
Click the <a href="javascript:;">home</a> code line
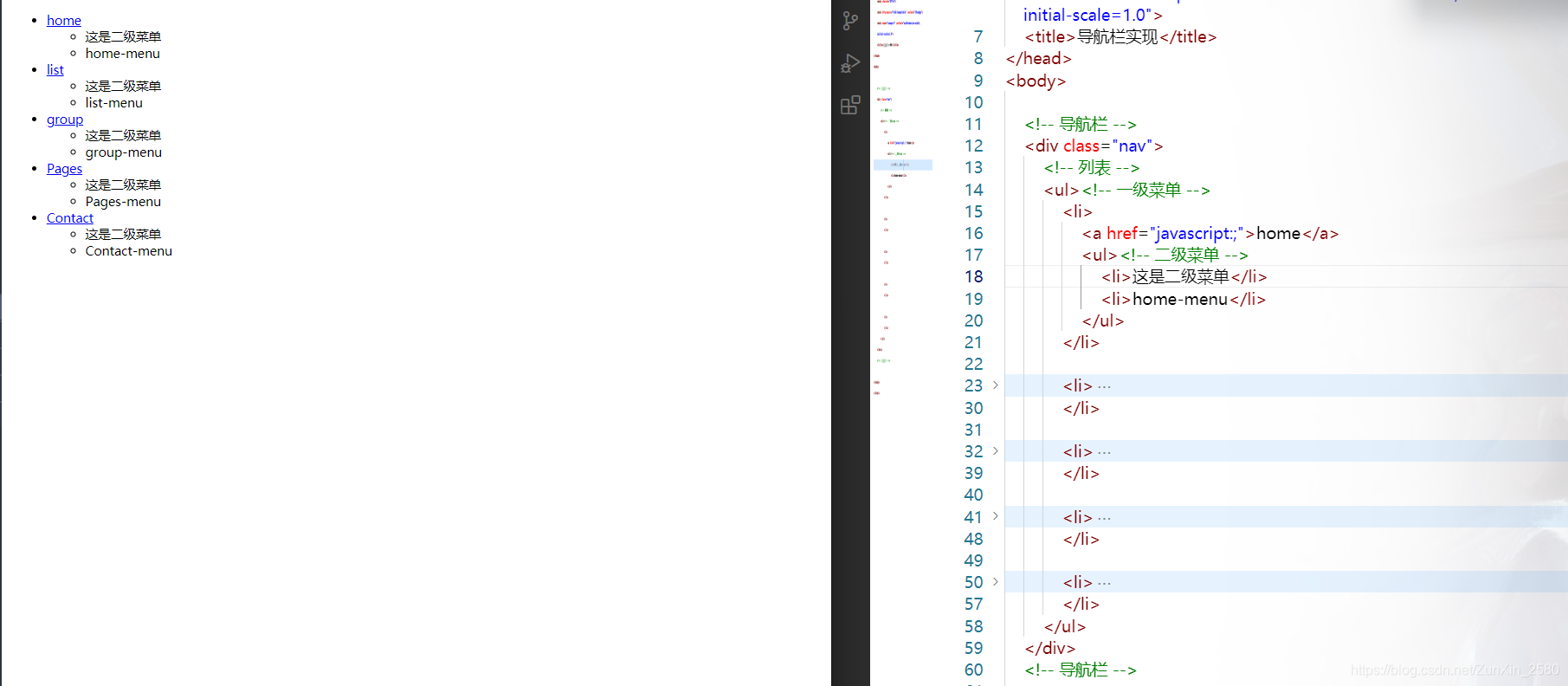point(1210,234)
